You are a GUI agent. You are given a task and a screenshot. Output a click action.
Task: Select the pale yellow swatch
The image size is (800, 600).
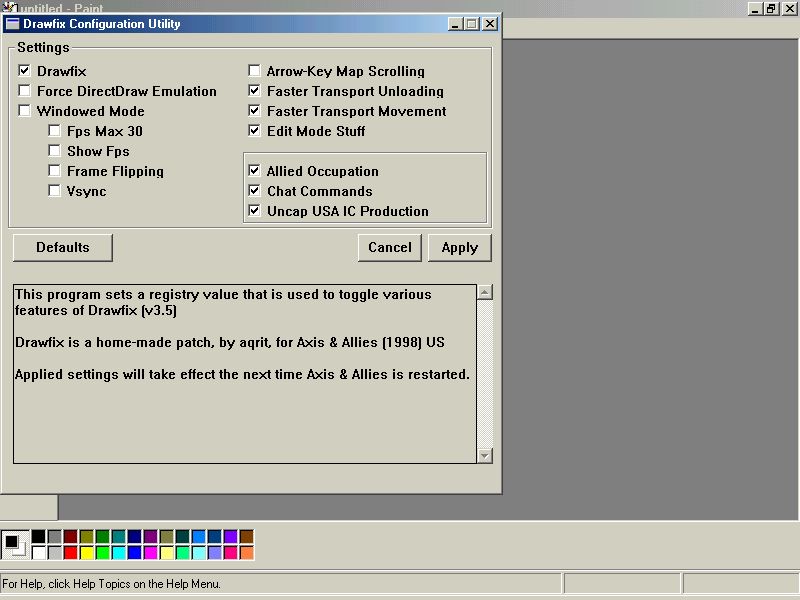(x=167, y=553)
